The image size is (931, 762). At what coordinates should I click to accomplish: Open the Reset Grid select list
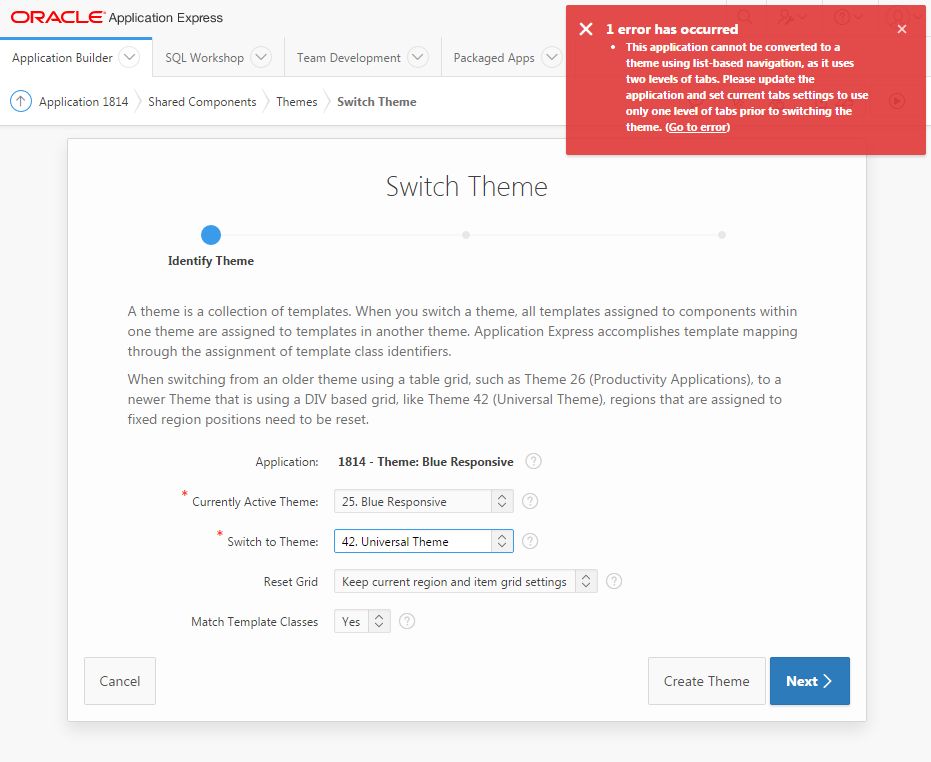click(x=465, y=581)
